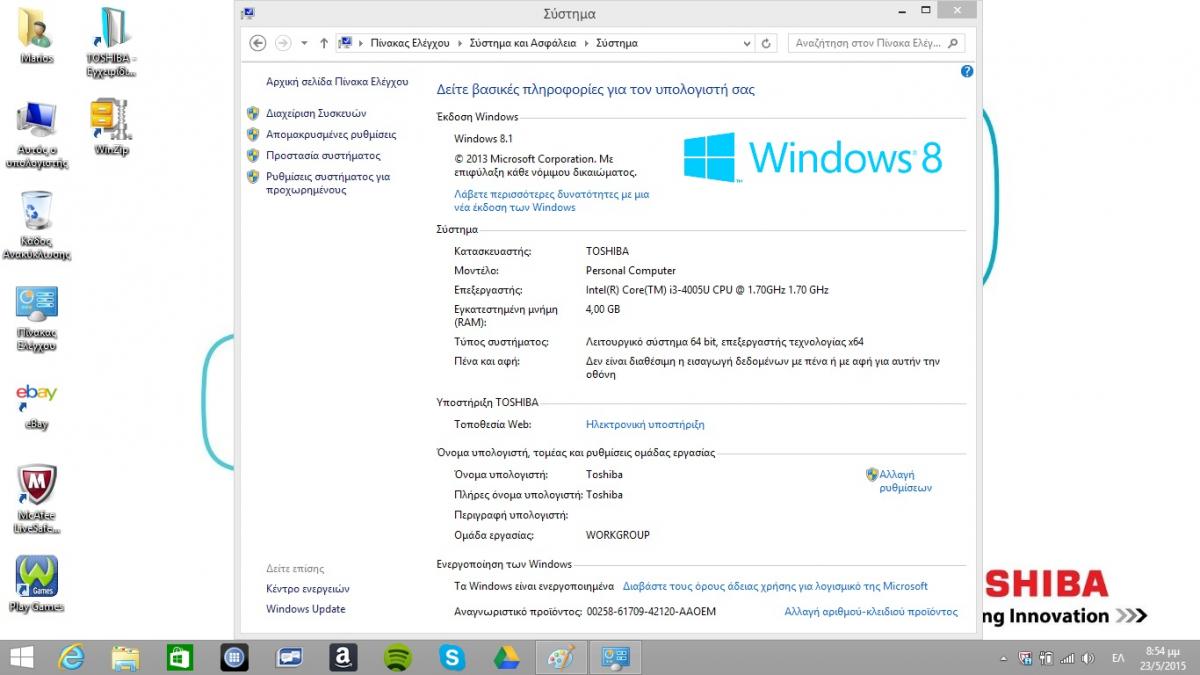Screen dimensions: 1200x675
Task: Select 'Πίνακας Ελέγχου' in the address breadcrumb
Action: (x=410, y=43)
